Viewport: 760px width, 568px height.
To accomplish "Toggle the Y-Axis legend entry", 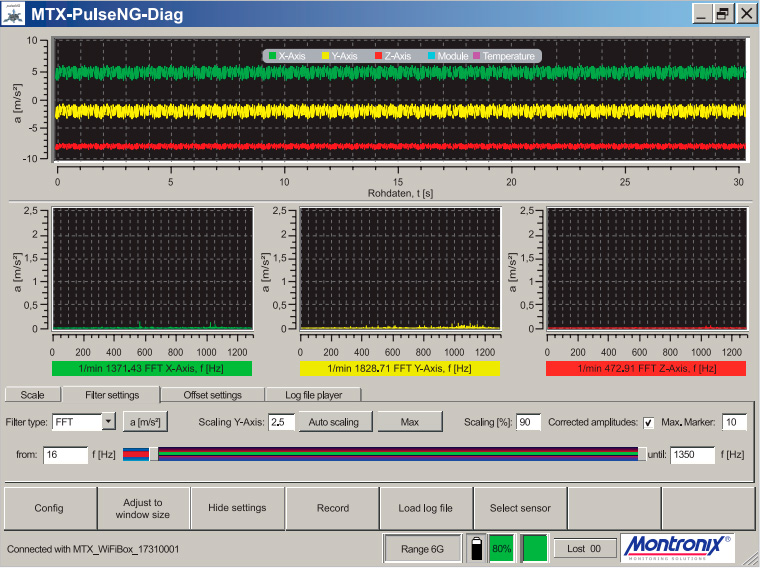I will (340, 56).
